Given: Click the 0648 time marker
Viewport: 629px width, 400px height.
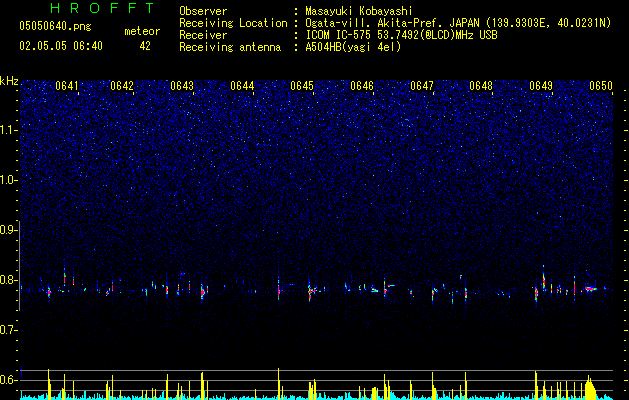Looking at the screenshot, I should click(481, 86).
